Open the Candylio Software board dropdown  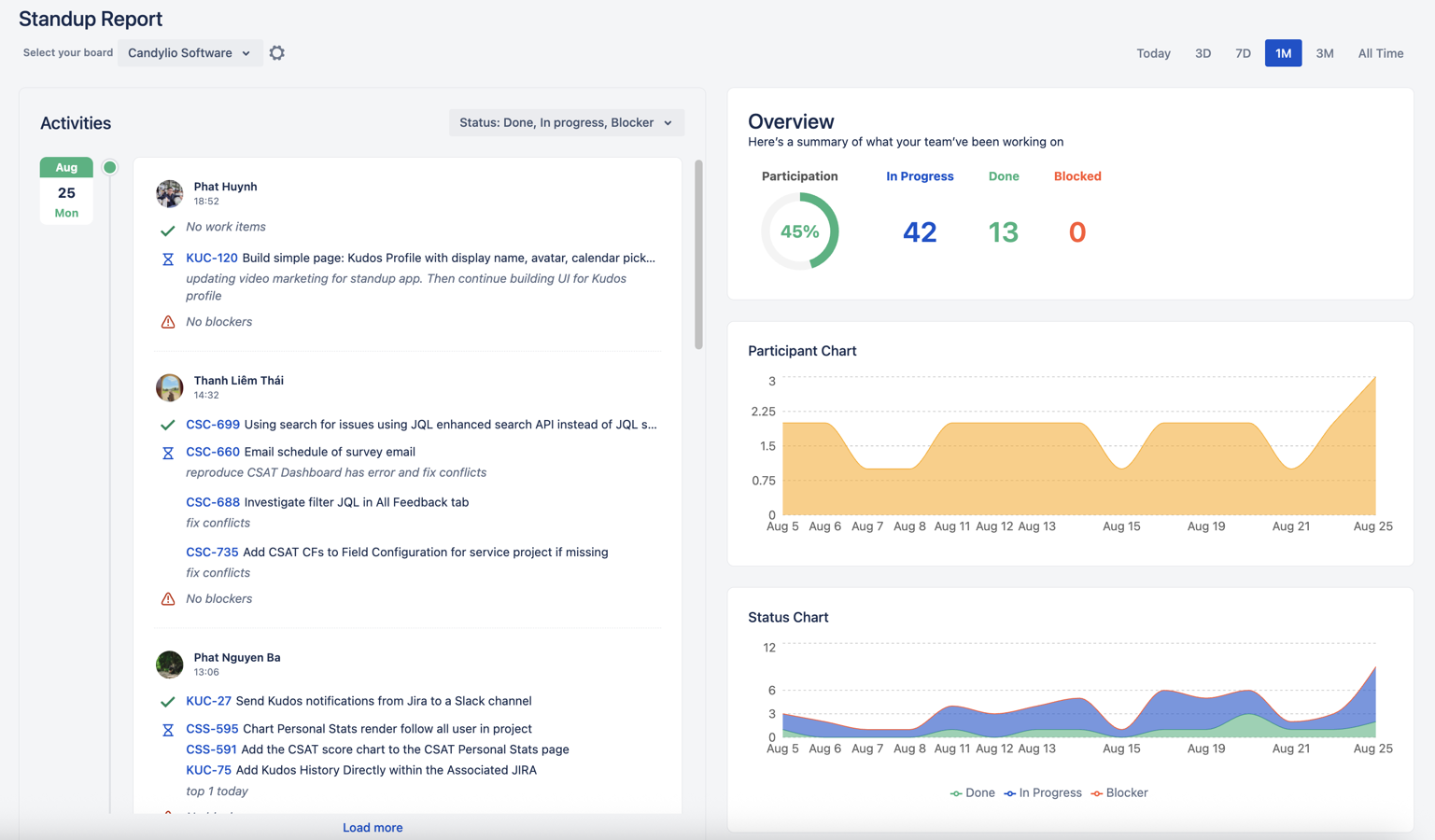click(190, 53)
